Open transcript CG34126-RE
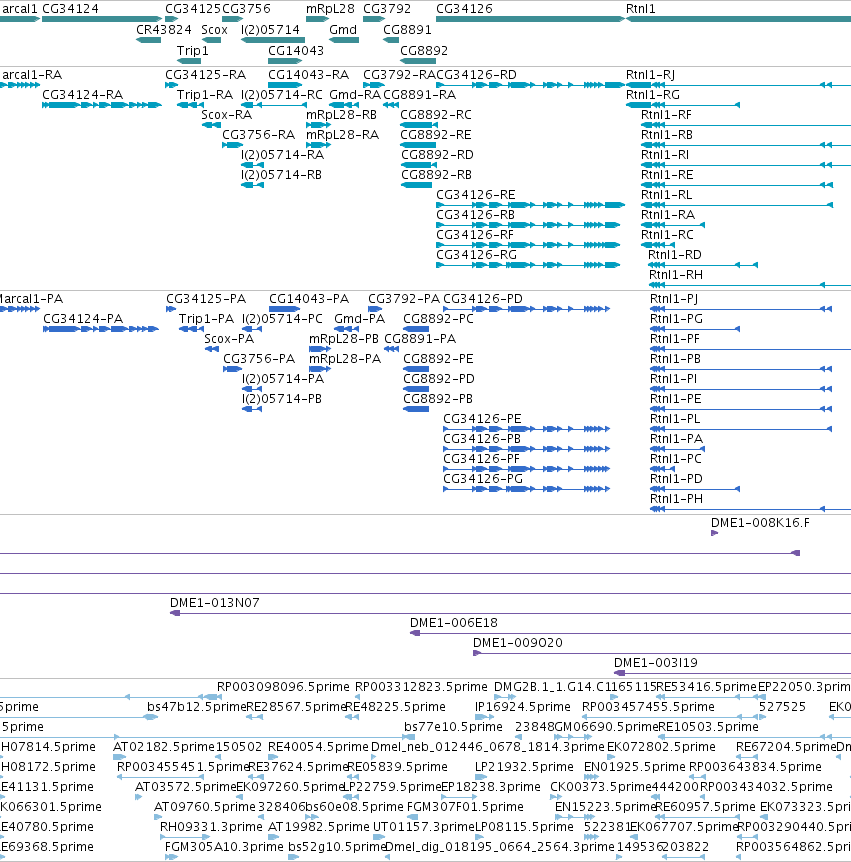 pyautogui.click(x=476, y=195)
